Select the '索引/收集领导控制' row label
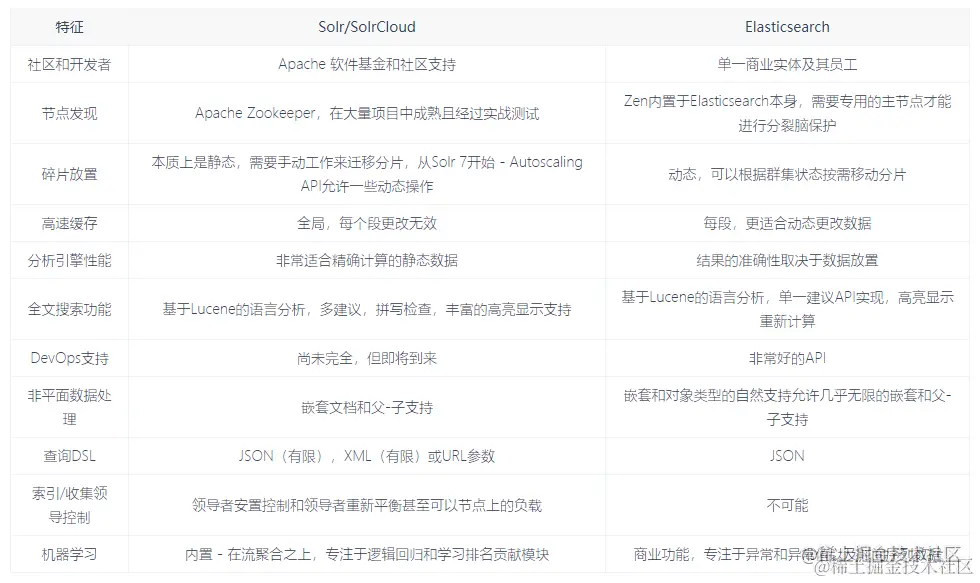 point(69,505)
